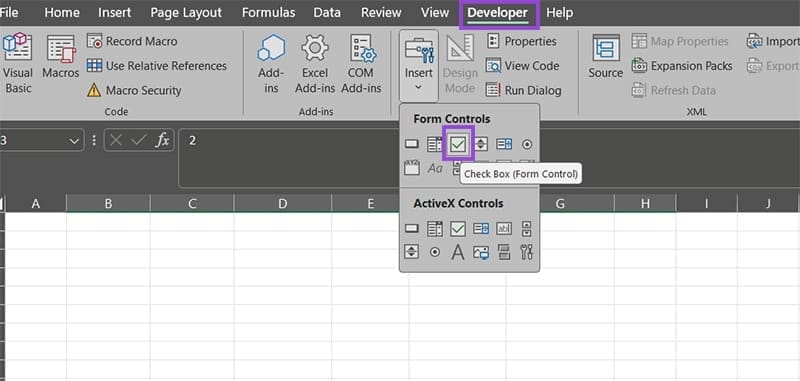Insert ActiveX Option Button
The image size is (800, 381).
435,252
